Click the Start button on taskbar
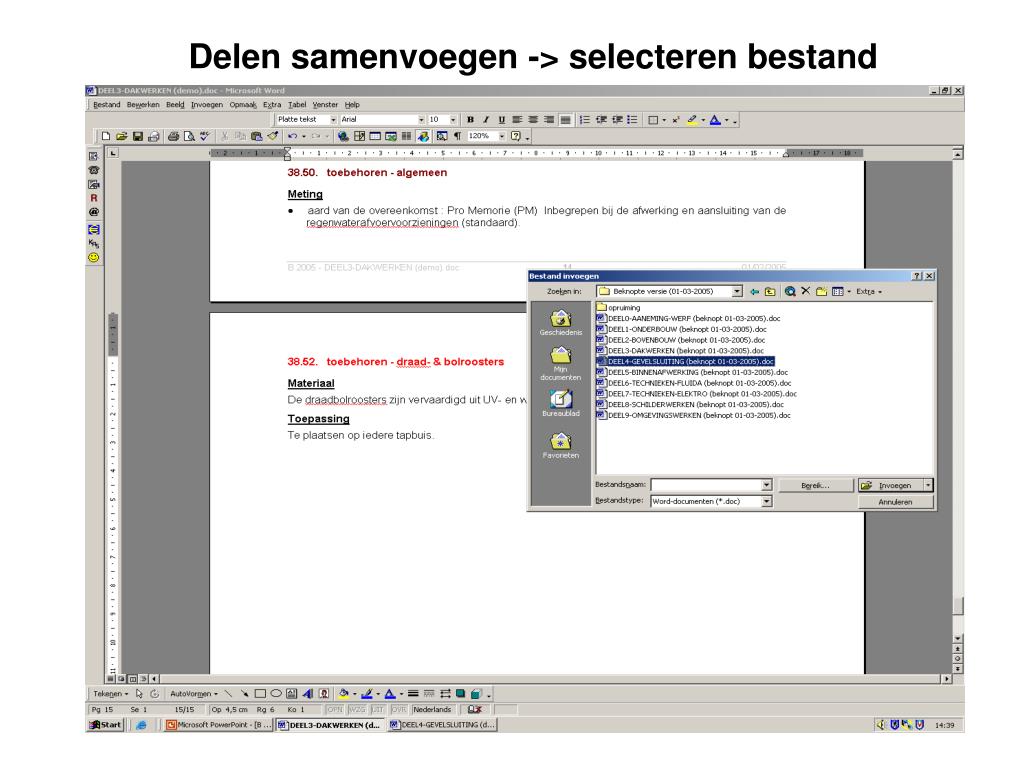 [x=106, y=725]
